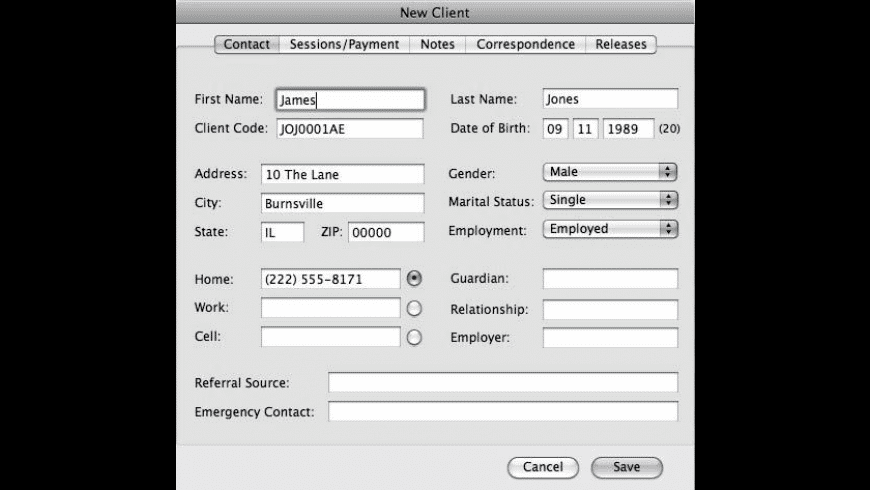Save the new client record
870x490 pixels.
pyautogui.click(x=626, y=467)
